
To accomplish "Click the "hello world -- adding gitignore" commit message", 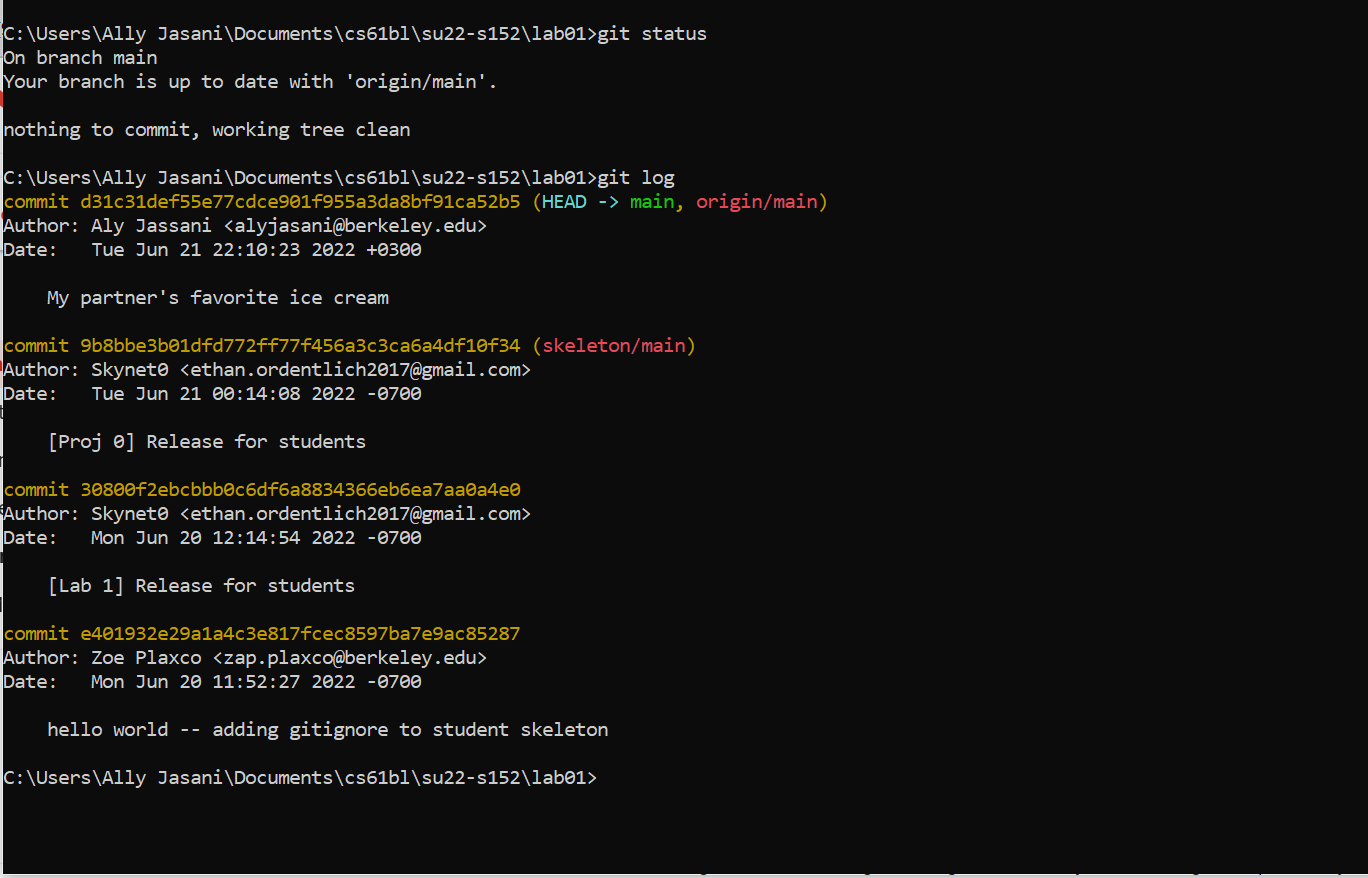I will tap(327, 730).
